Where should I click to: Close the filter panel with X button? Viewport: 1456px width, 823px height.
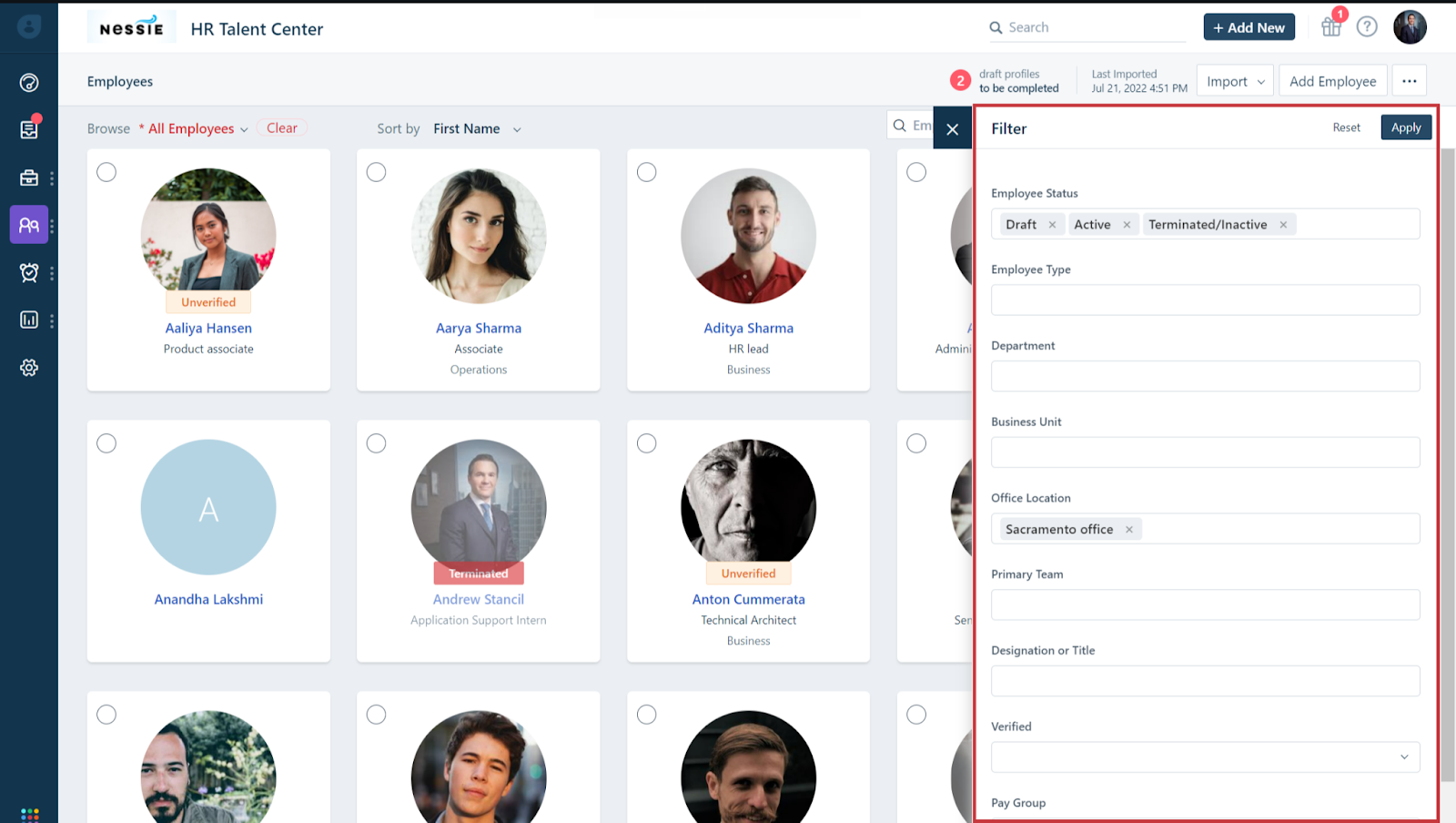pyautogui.click(x=953, y=129)
